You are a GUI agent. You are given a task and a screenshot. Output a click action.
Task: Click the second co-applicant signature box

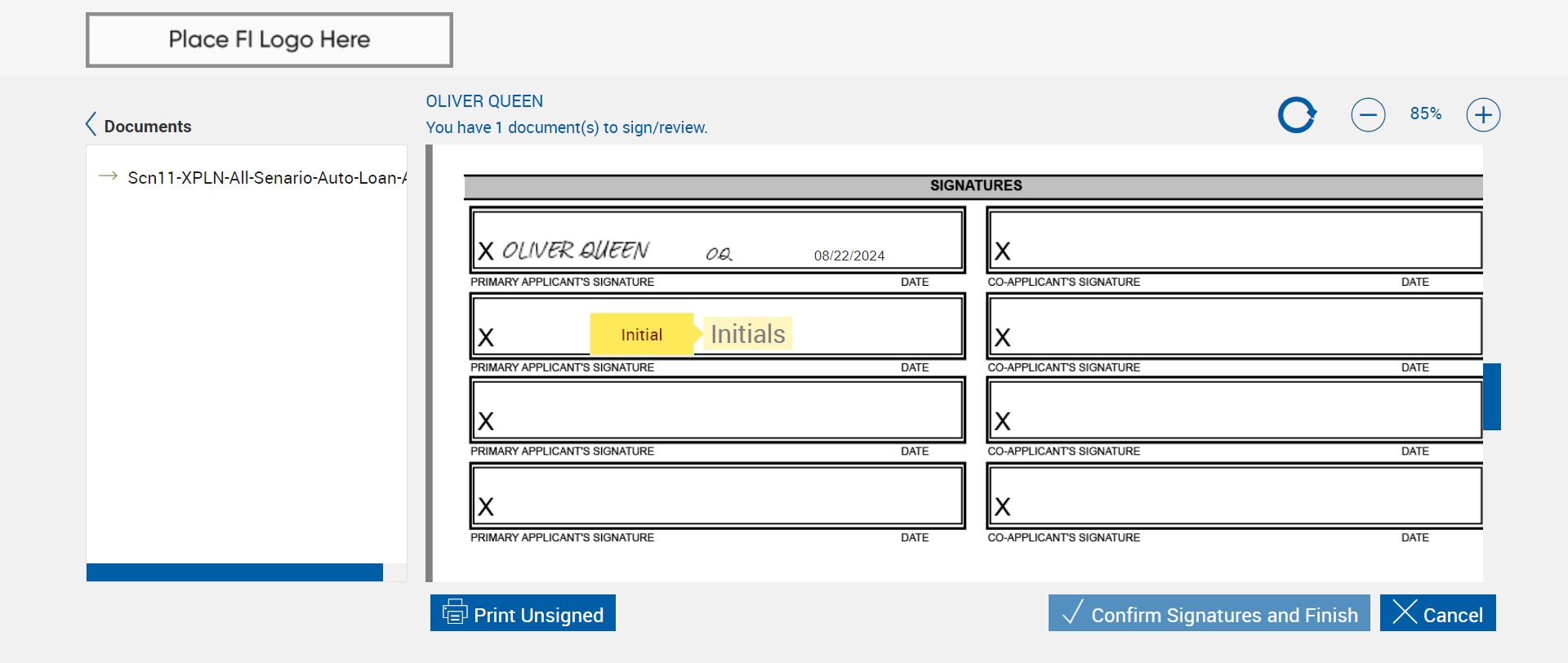[1234, 326]
